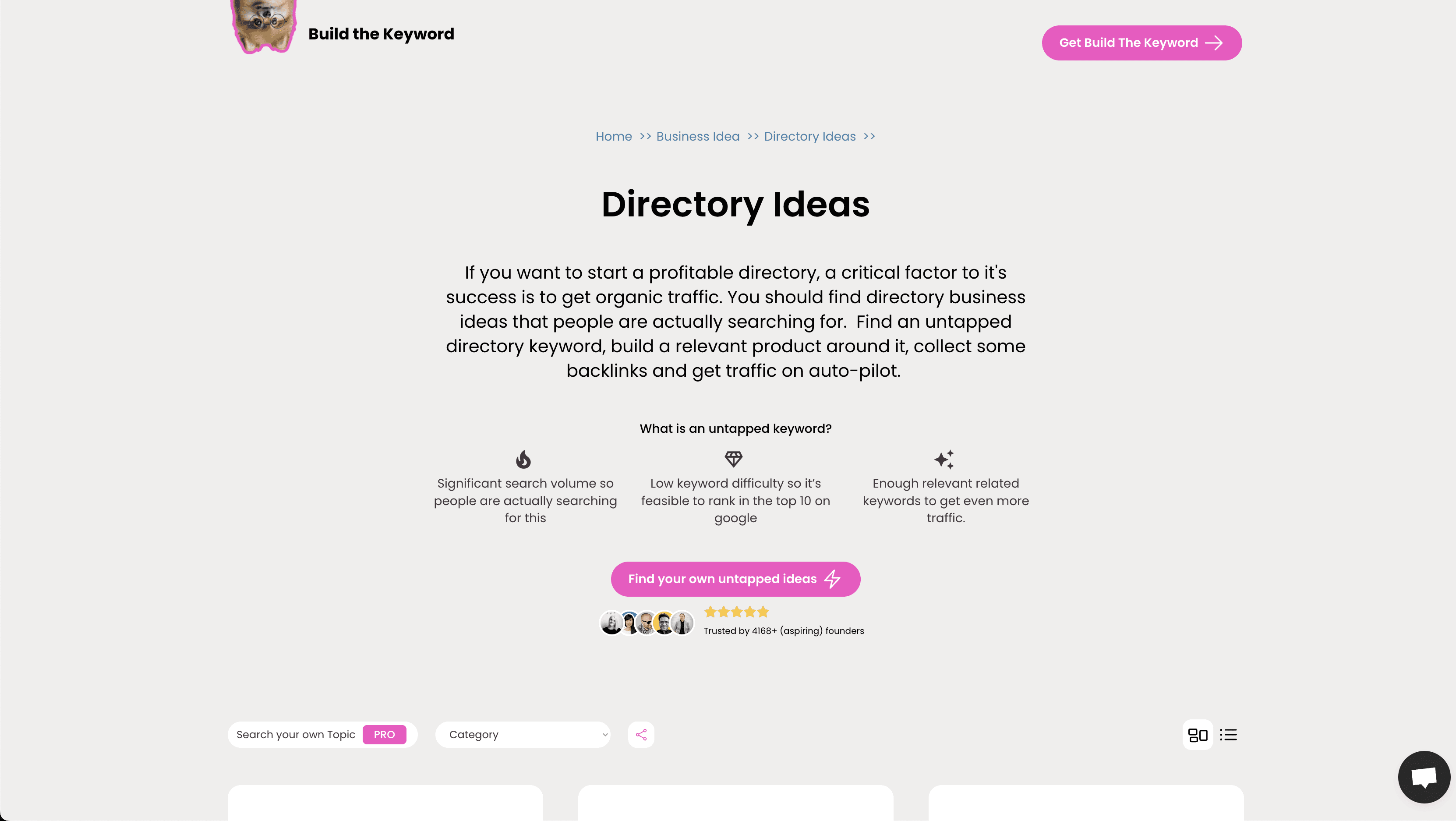
Task: Click the sparkles/AI icon
Action: (945, 459)
